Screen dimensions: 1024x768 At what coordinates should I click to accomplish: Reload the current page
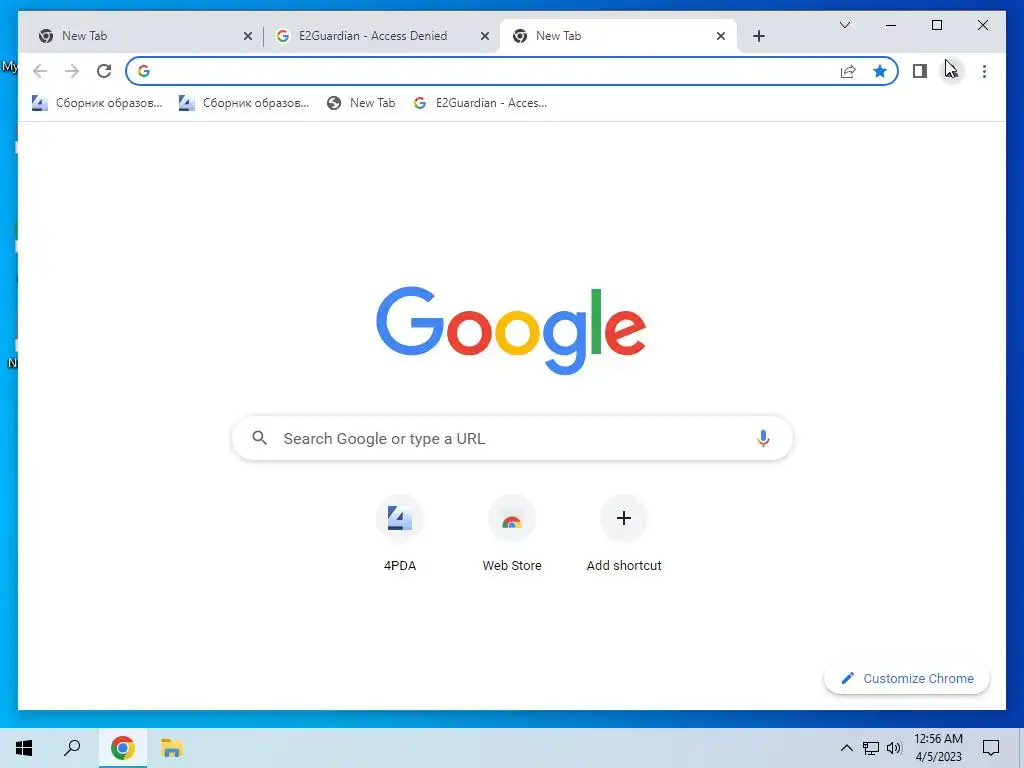[x=104, y=71]
